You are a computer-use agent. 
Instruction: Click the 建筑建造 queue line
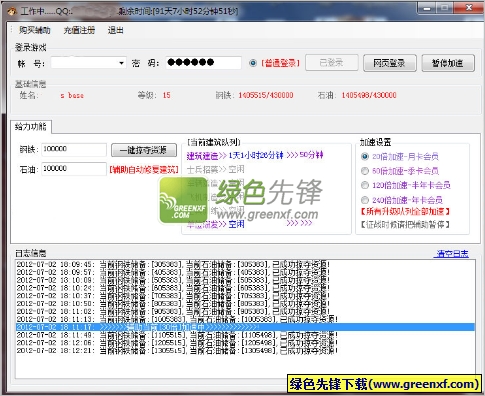coord(255,155)
